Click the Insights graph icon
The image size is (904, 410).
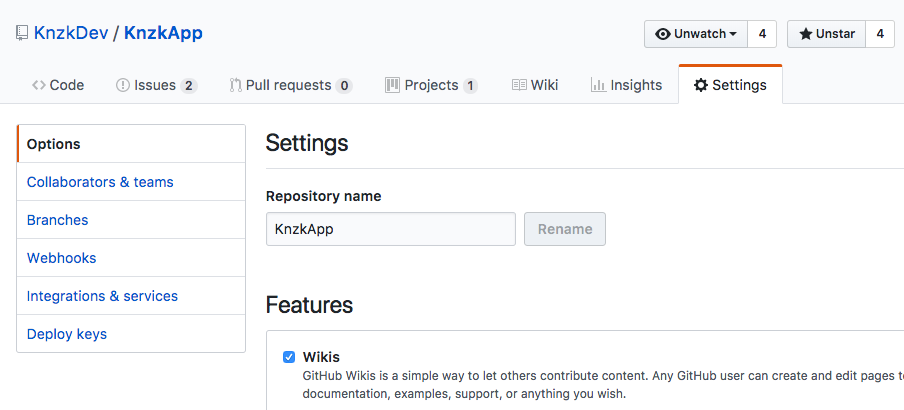point(598,85)
